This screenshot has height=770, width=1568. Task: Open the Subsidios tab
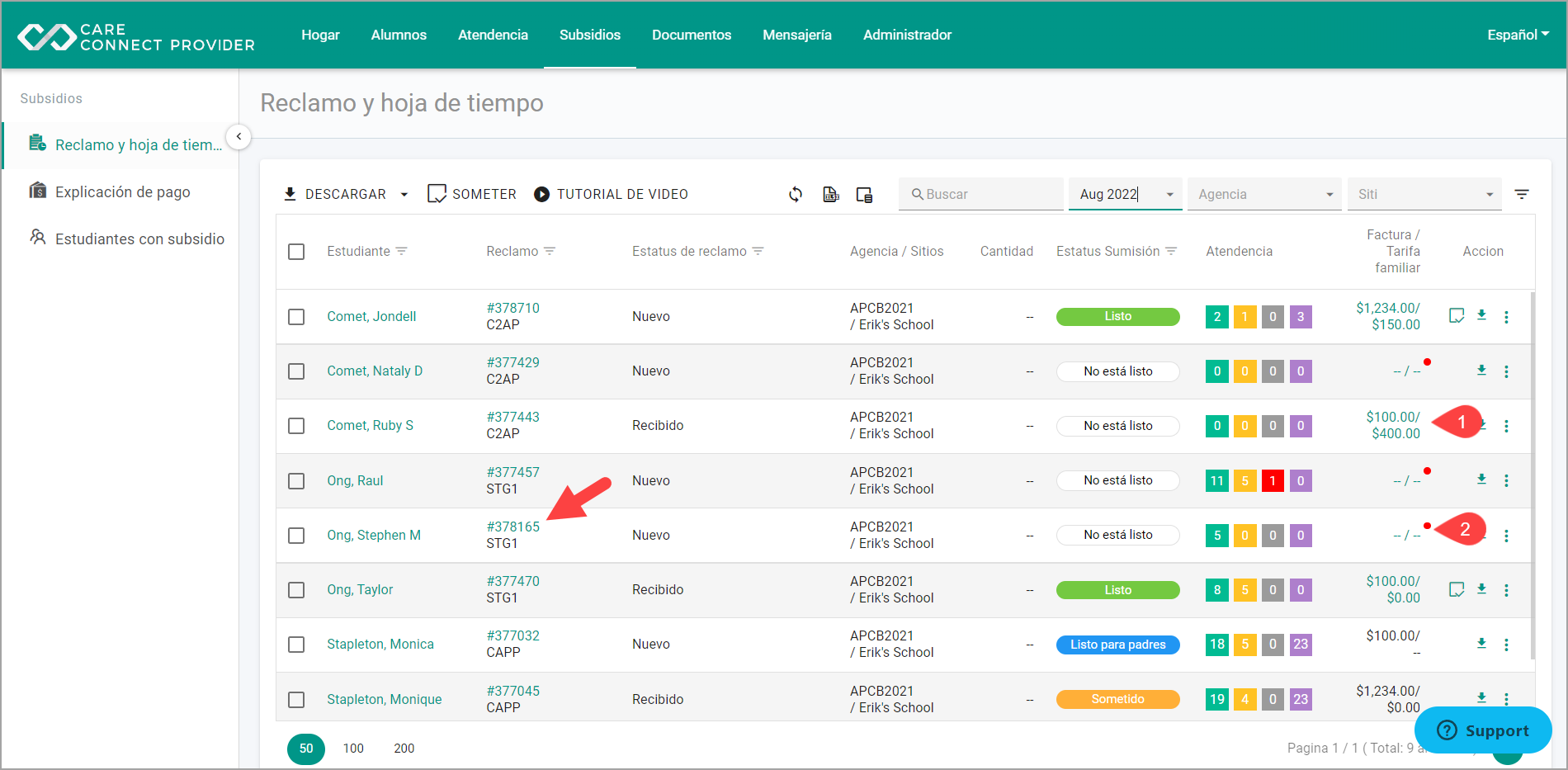point(590,35)
